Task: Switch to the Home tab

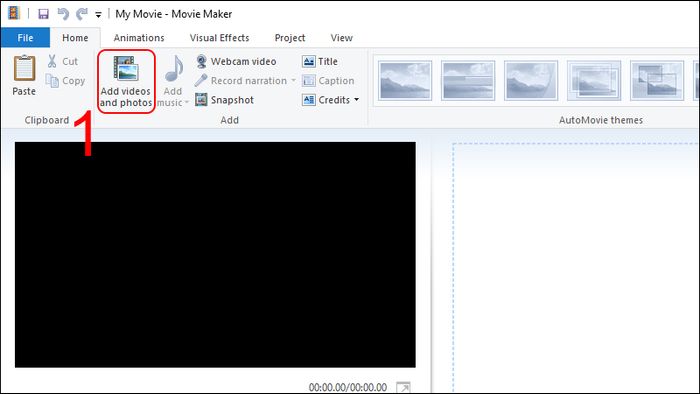Action: pyautogui.click(x=75, y=38)
